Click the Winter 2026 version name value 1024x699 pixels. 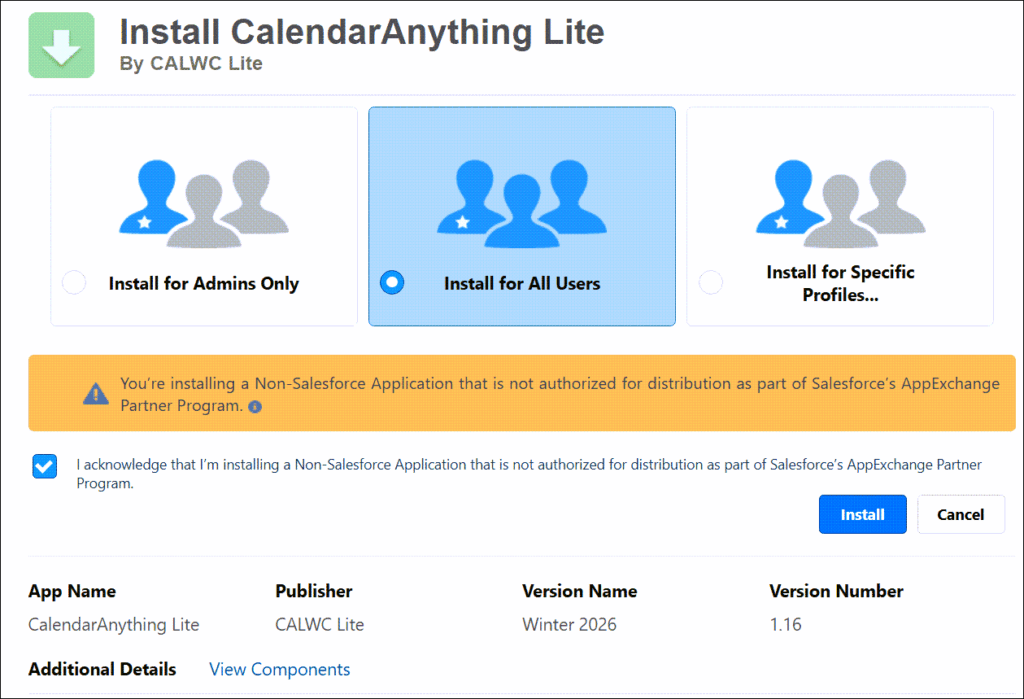569,625
